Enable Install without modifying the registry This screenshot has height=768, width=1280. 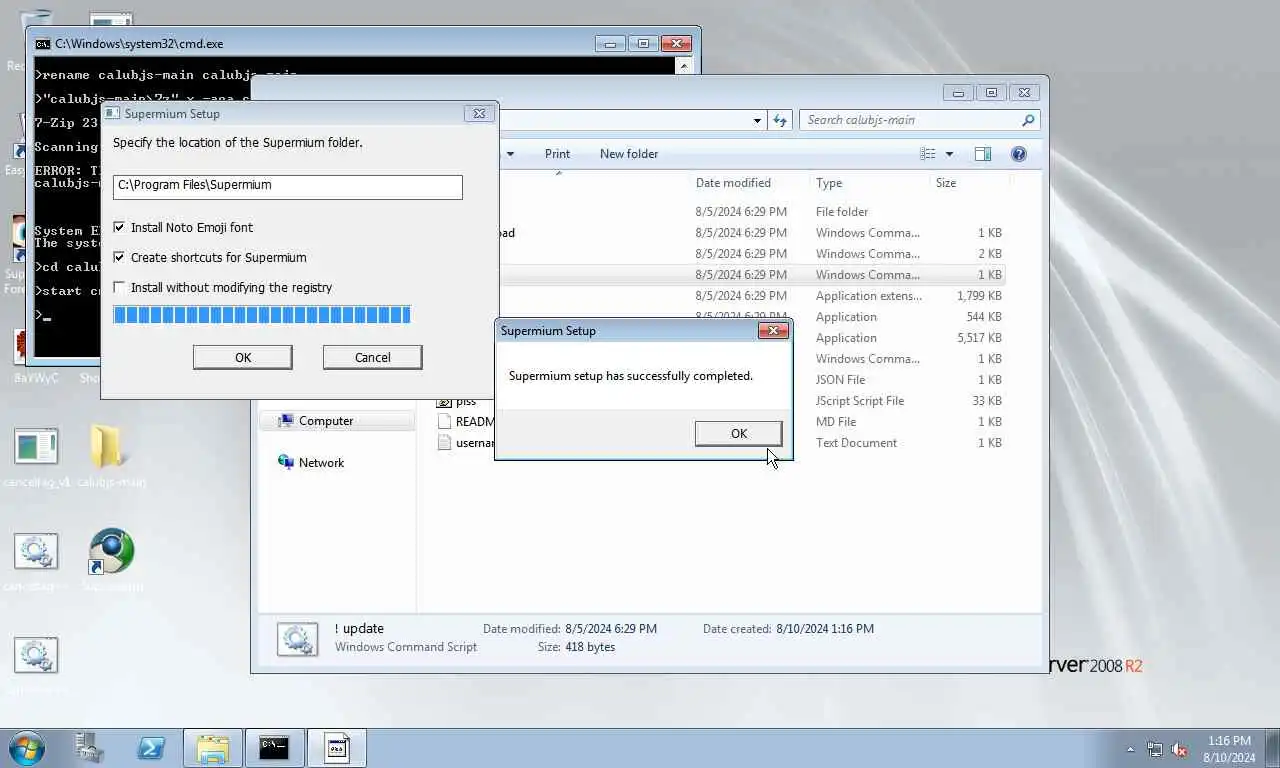[120, 288]
